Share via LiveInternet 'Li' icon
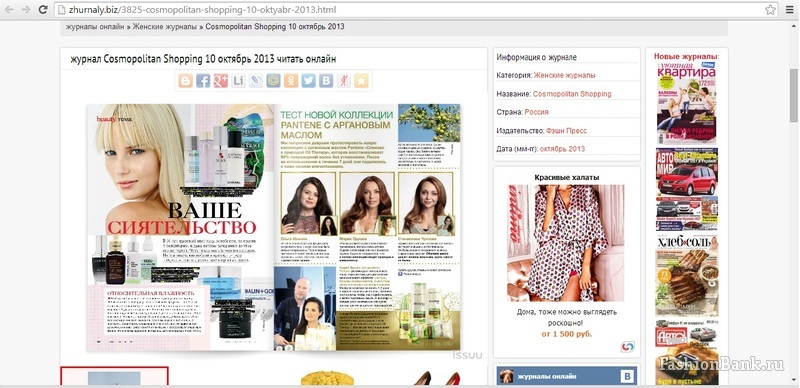The width and height of the screenshot is (800, 388). click(x=238, y=81)
